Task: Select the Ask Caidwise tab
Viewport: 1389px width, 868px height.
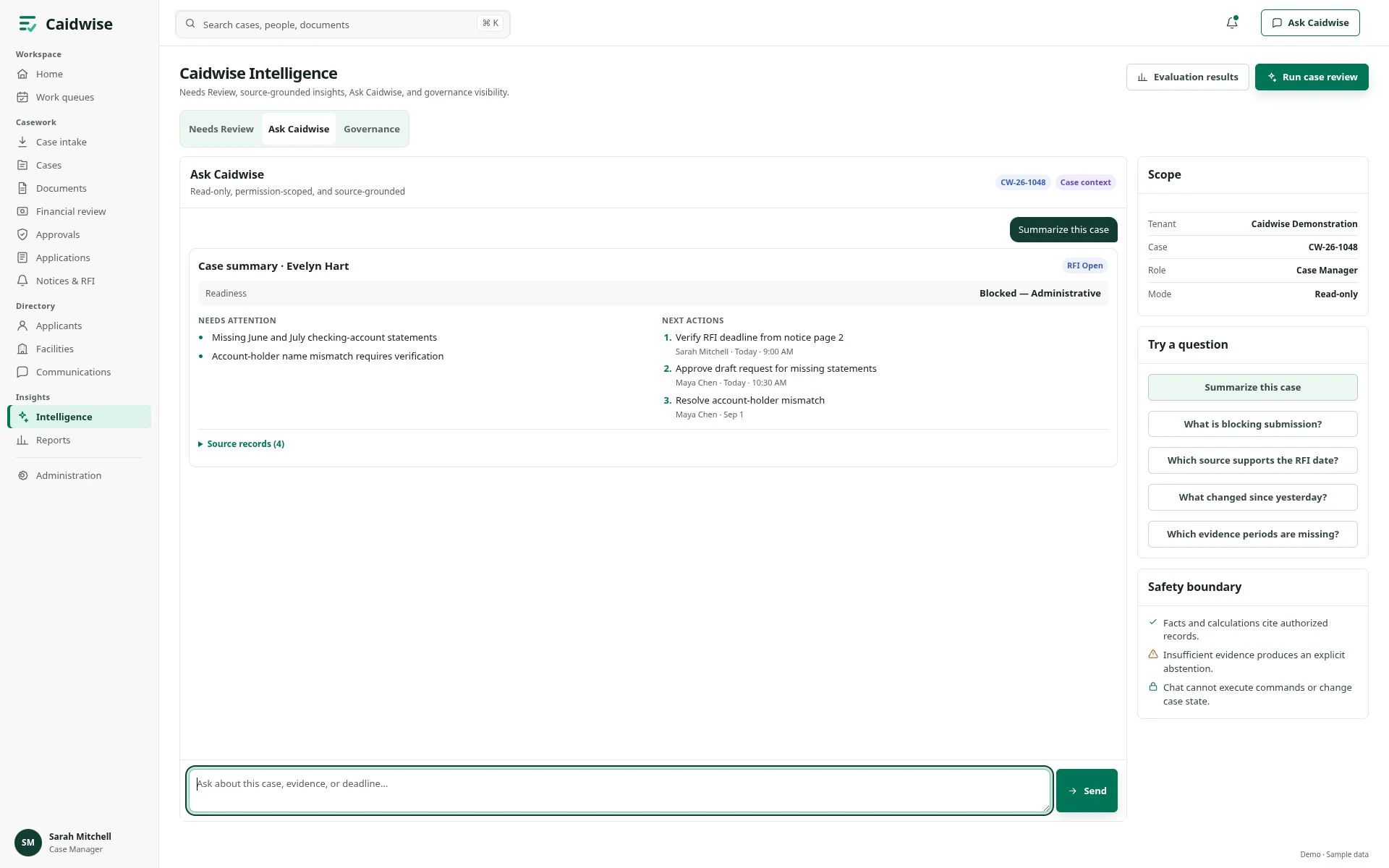Action: [x=299, y=129]
